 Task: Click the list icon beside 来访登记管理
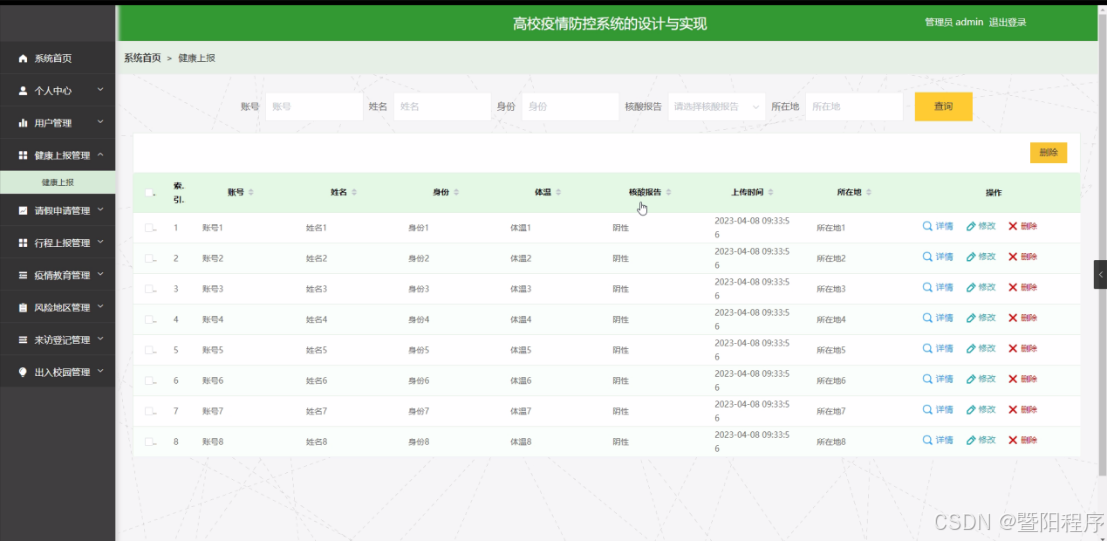(23, 341)
